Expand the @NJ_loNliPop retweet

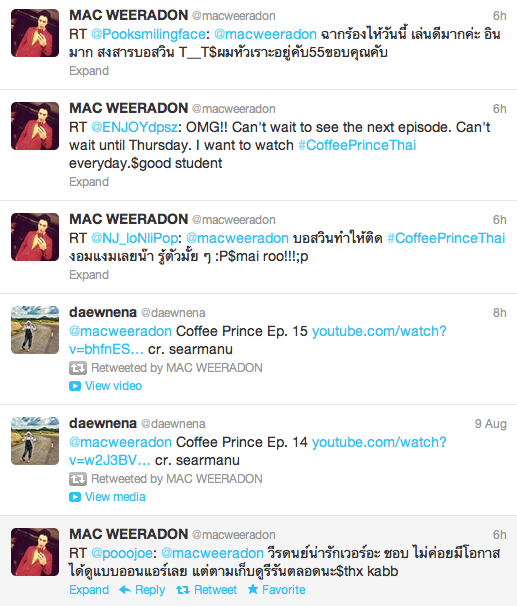89,275
